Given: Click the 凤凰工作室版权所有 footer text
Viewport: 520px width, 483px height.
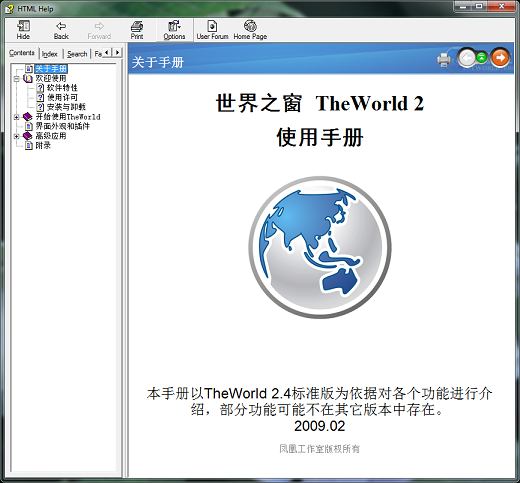Looking at the screenshot, I should tap(320, 449).
